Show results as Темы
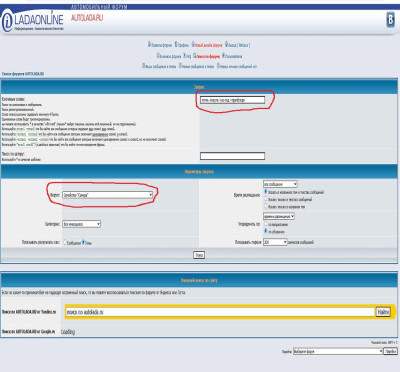Screen dimensions: 400x372 (x=83, y=242)
